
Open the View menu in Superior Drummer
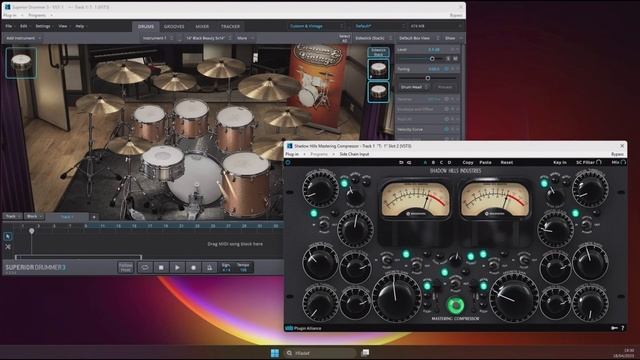(x=63, y=26)
